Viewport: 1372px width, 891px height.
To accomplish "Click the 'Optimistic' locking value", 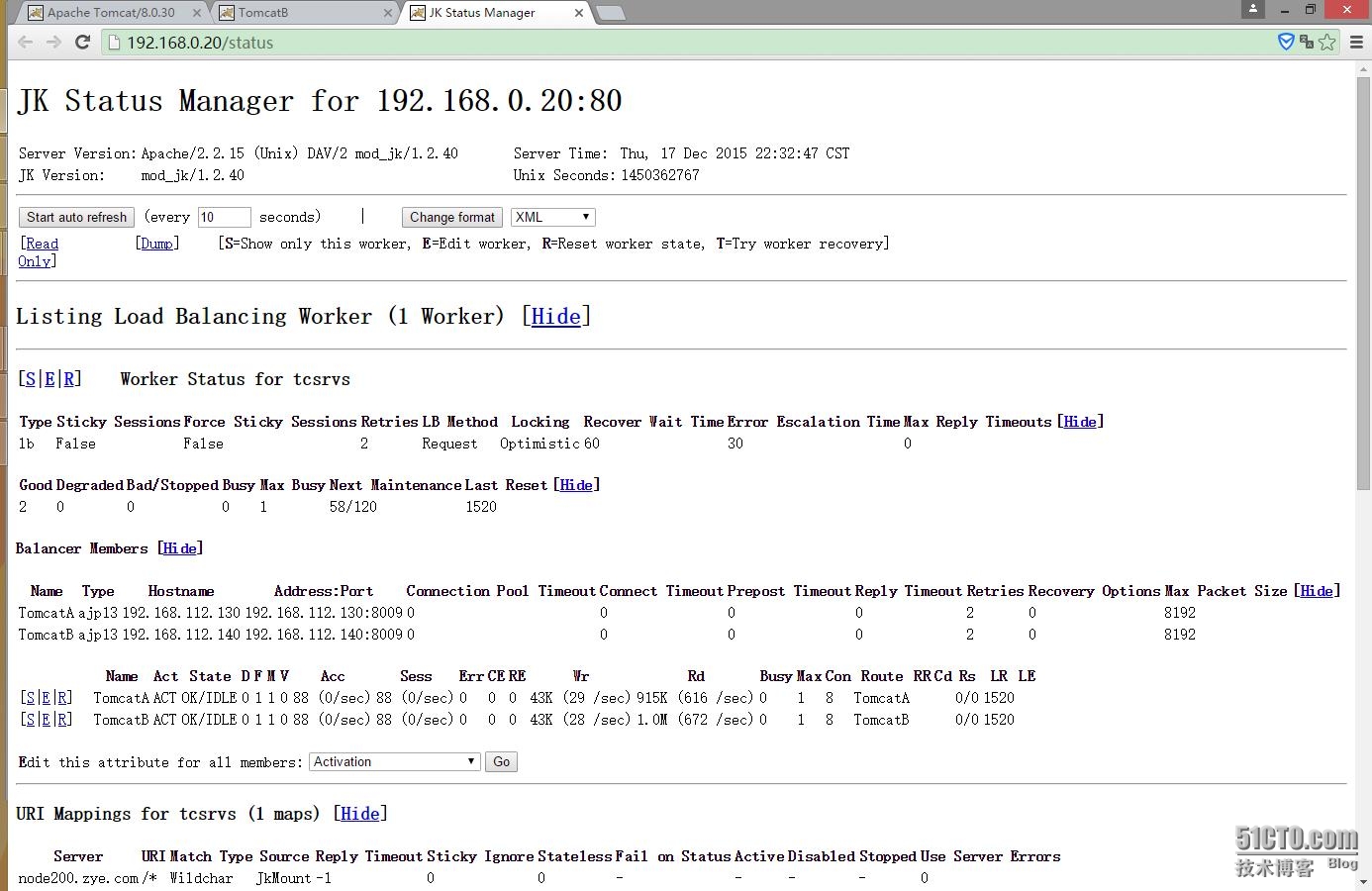I will [539, 444].
